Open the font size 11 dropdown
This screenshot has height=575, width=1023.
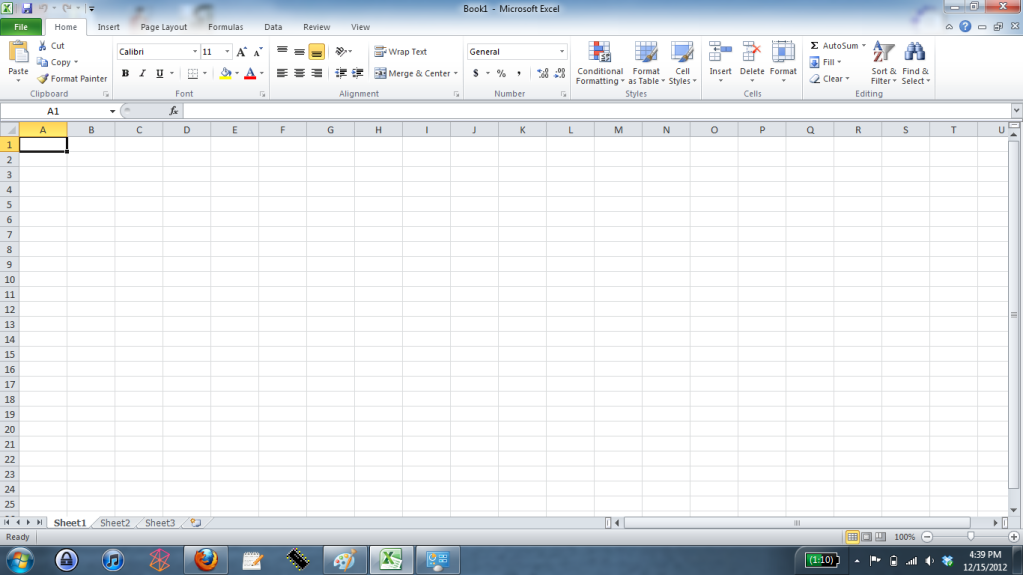point(227,52)
